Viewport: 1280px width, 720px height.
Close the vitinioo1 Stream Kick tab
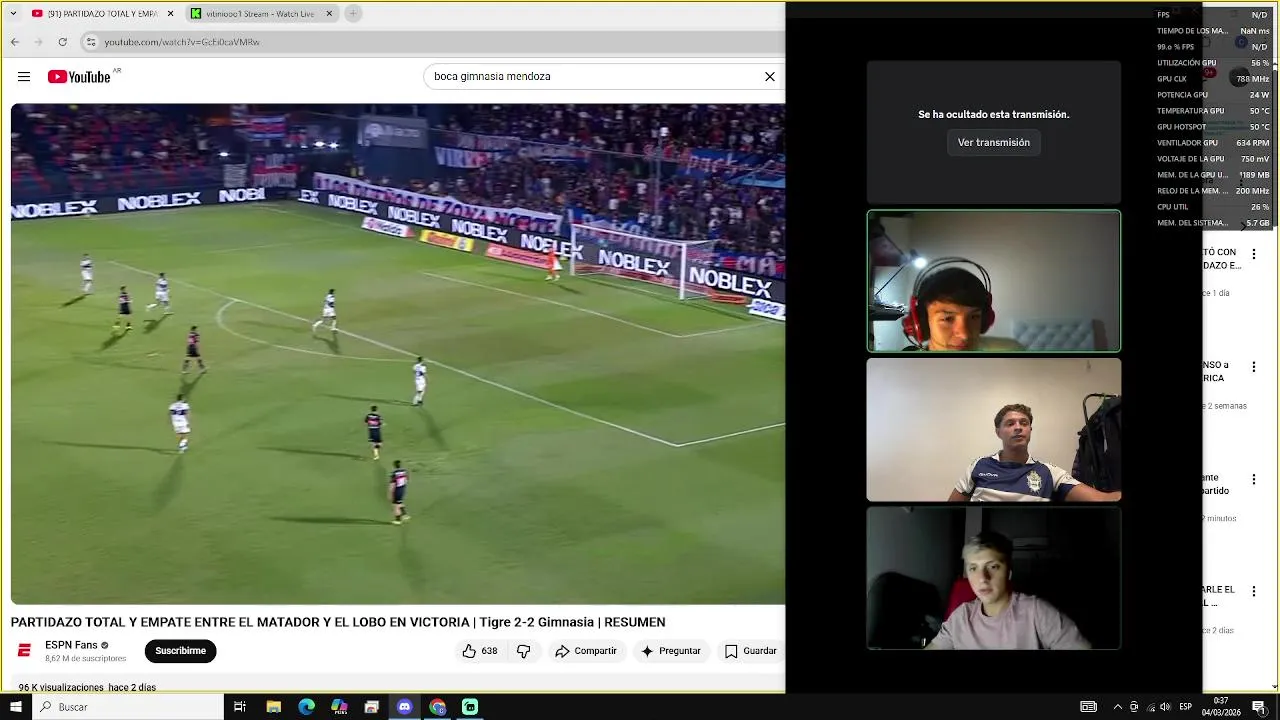click(329, 14)
